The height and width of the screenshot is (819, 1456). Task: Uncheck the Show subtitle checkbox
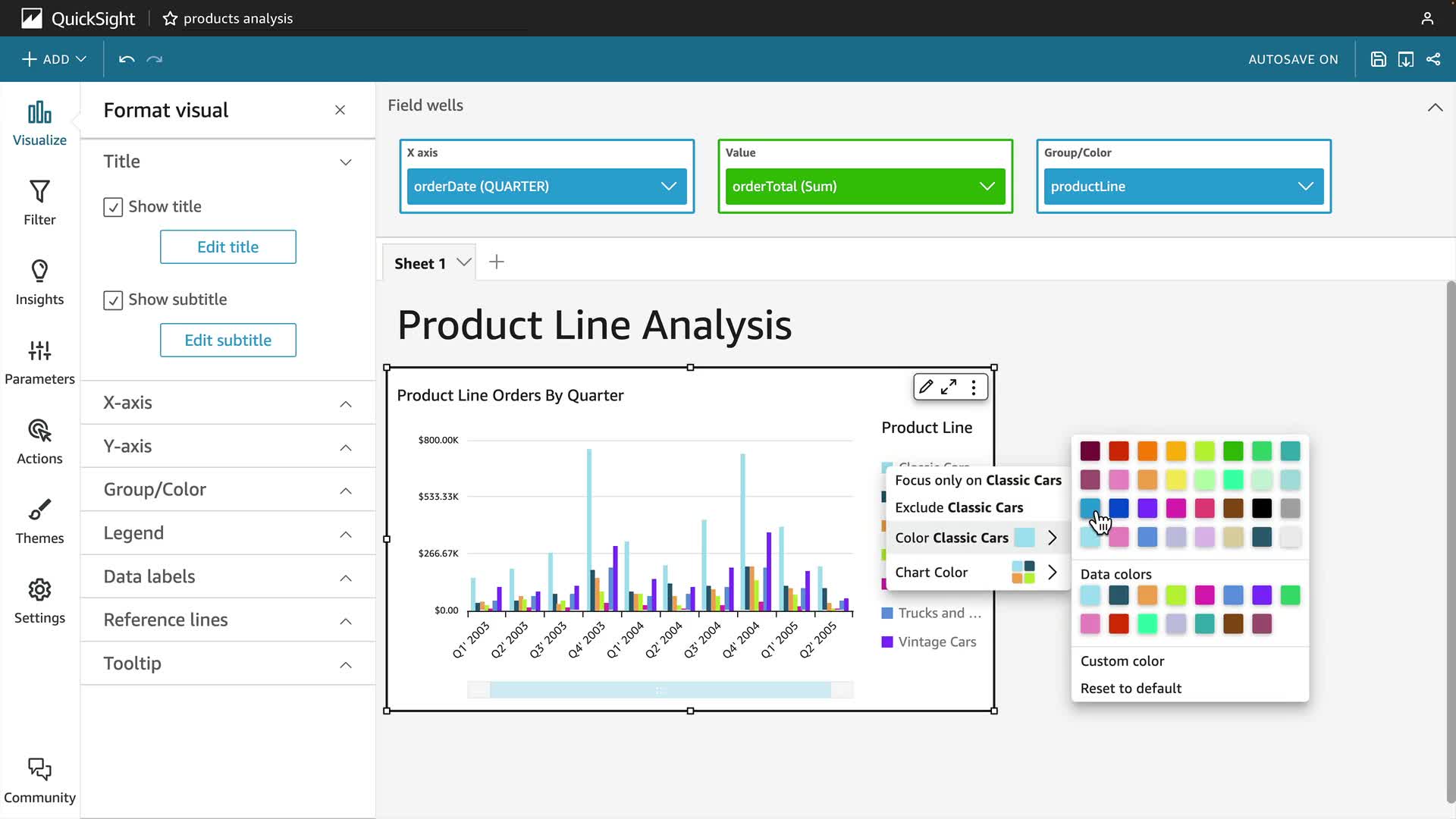[113, 300]
